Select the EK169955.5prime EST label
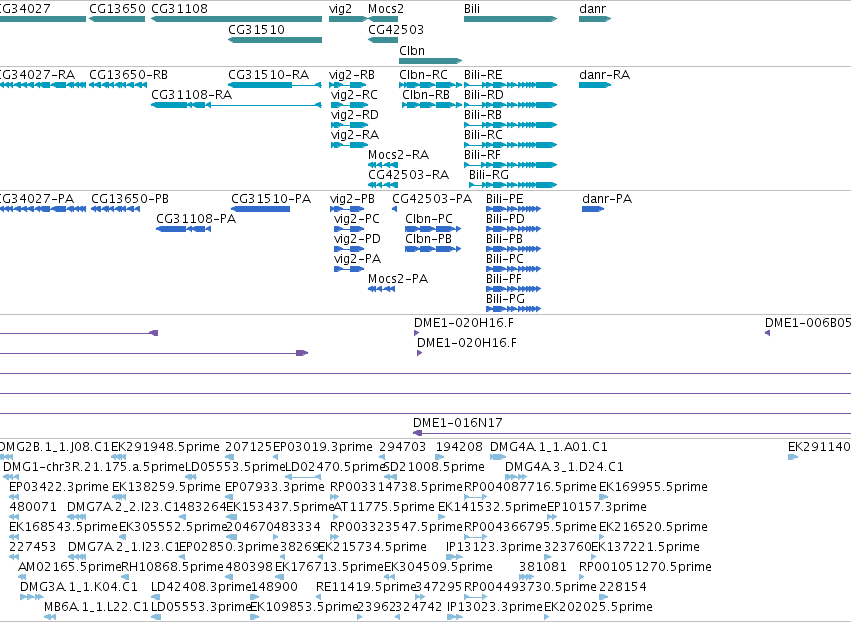The width and height of the screenshot is (851, 622). (653, 487)
